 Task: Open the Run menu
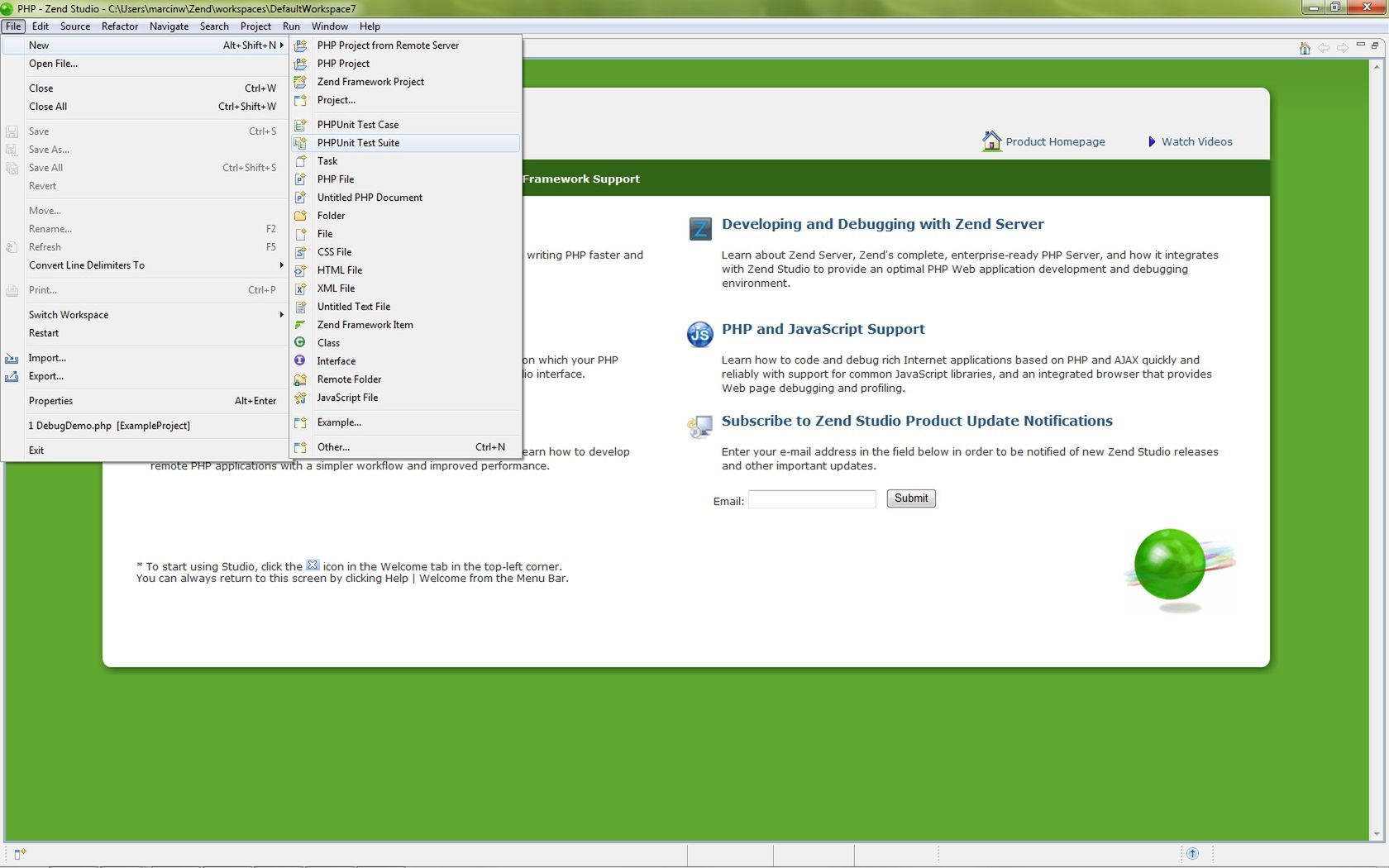coord(291,26)
